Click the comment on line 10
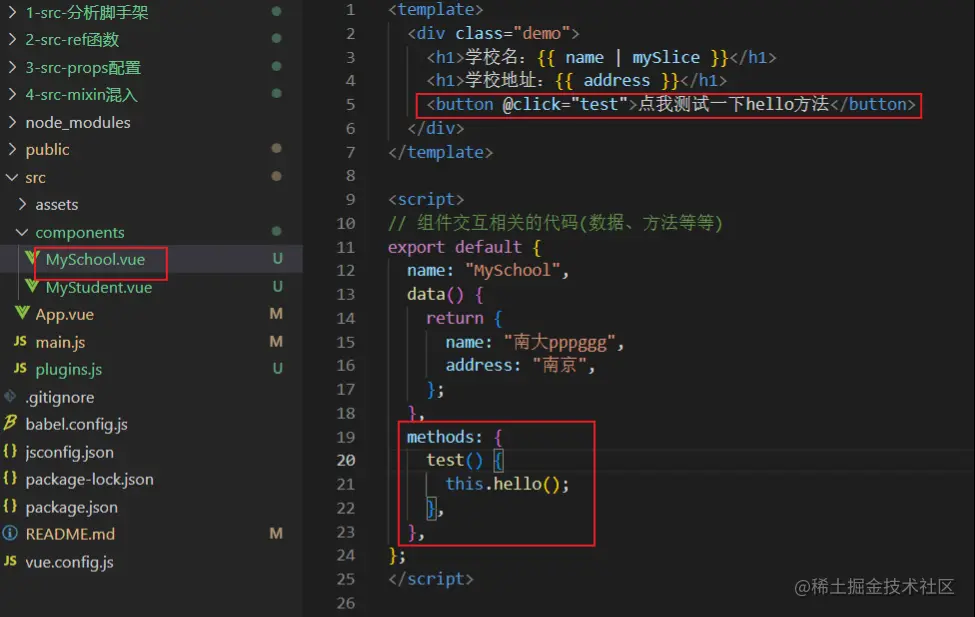 (555, 223)
